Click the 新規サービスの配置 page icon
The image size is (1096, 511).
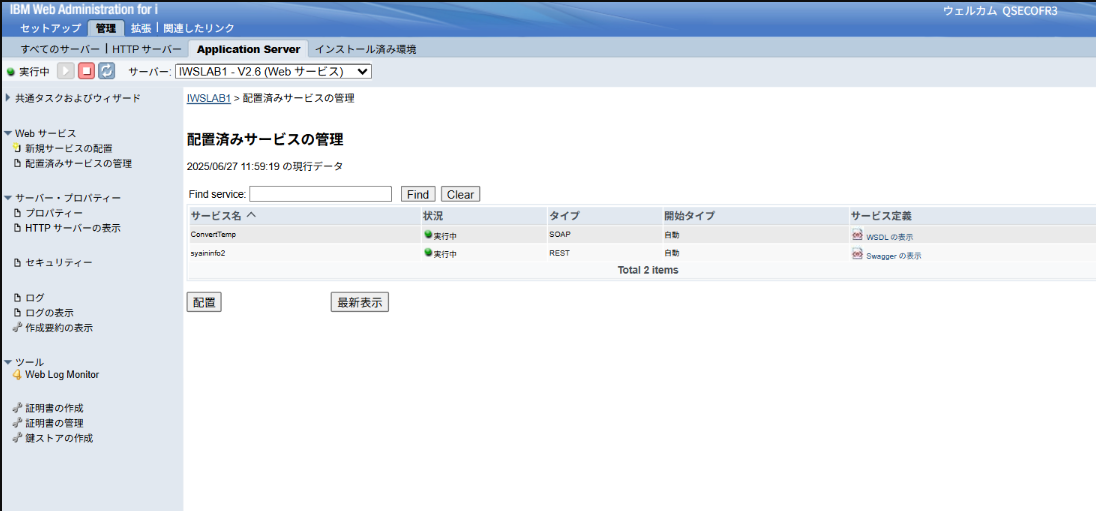(x=17, y=148)
